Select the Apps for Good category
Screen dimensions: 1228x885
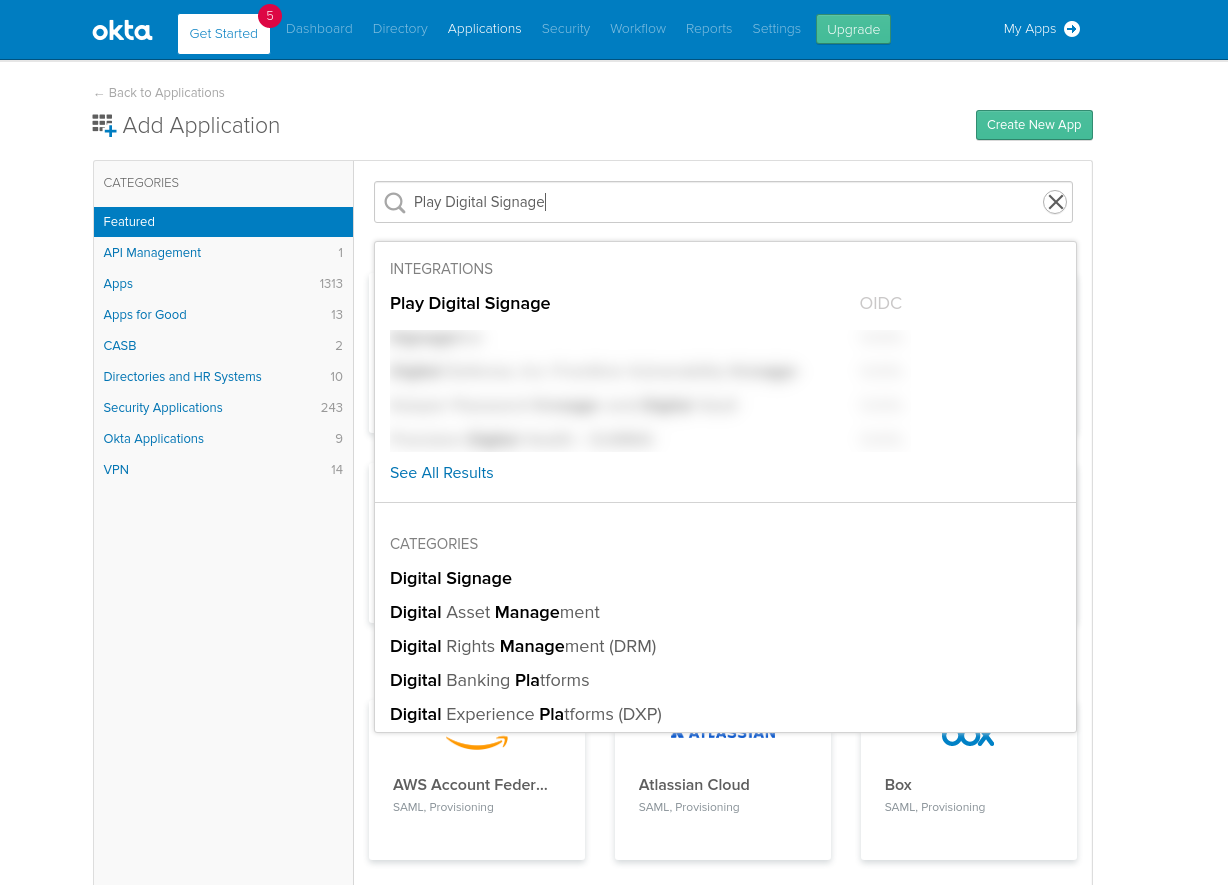(x=223, y=315)
